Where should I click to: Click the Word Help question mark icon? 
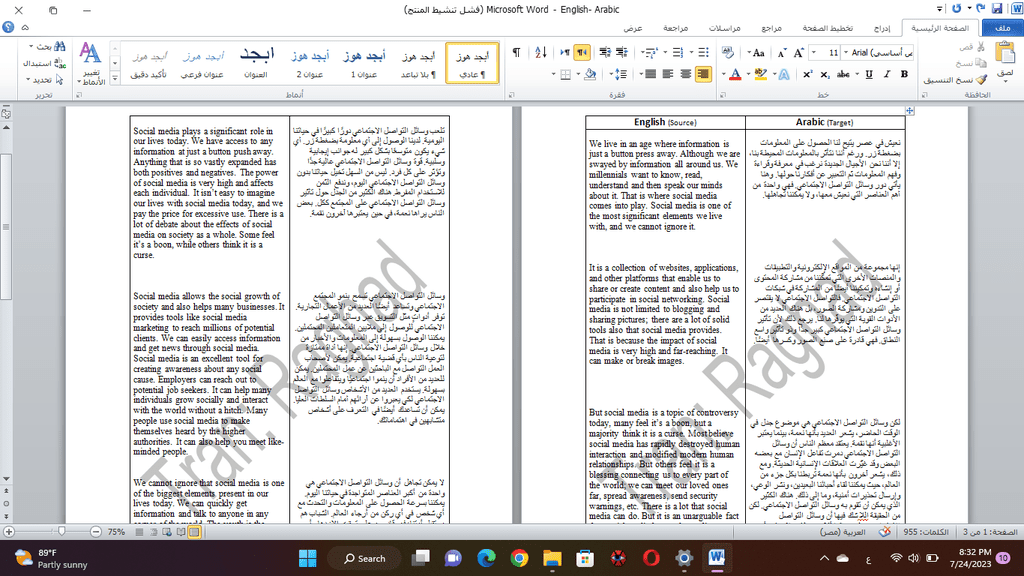coord(8,27)
